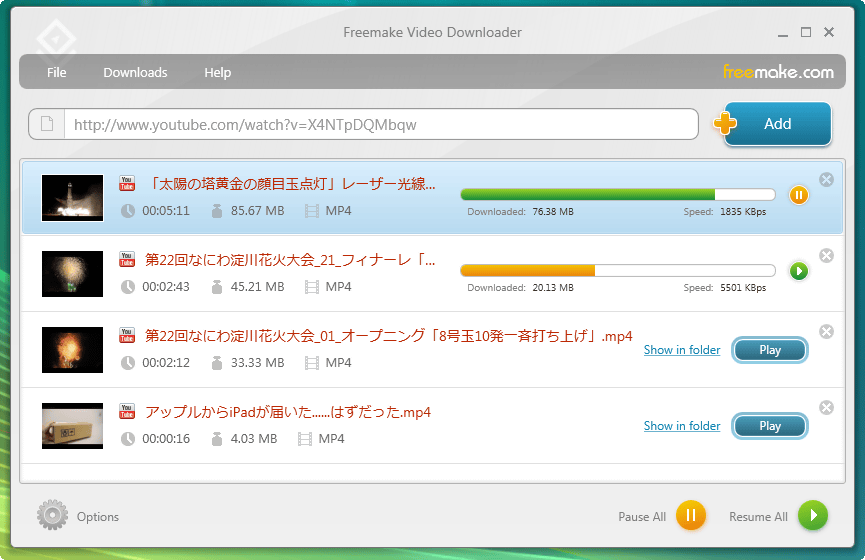Remove the 4.03 MB iPad video row
865x560 pixels.
(x=826, y=408)
